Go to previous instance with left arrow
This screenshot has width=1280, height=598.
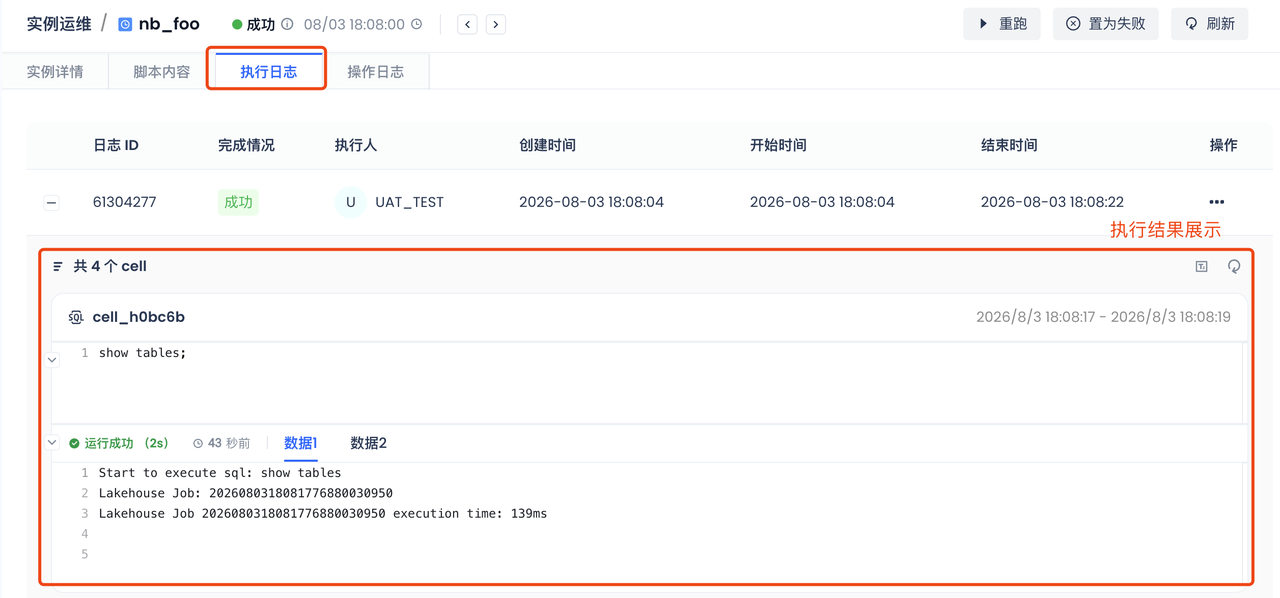[x=467, y=24]
